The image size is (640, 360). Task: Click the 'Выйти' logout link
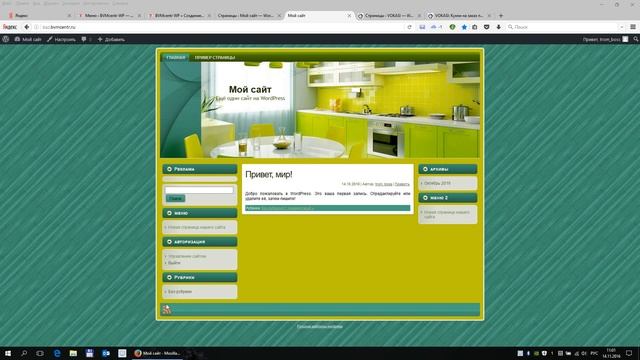pos(174,263)
